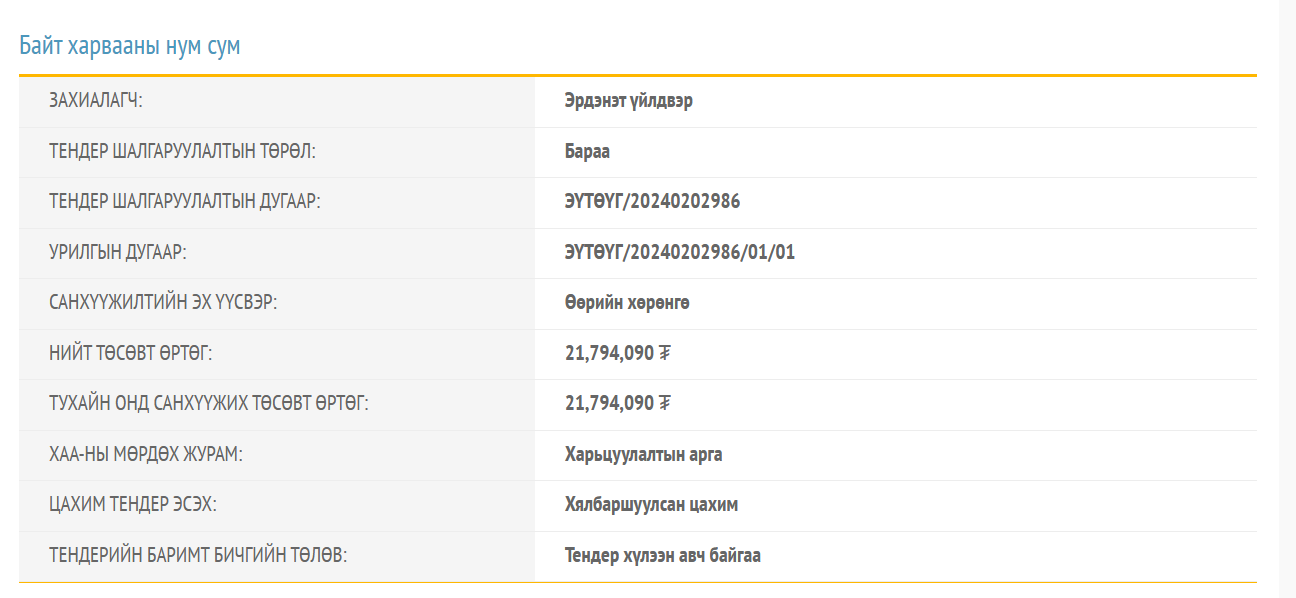Click the ТУХАЙН ОНД САНХҮҮЖИХ ТӨСӨВТ ӨРТӨГ label
1296x598 pixels.
point(209,404)
